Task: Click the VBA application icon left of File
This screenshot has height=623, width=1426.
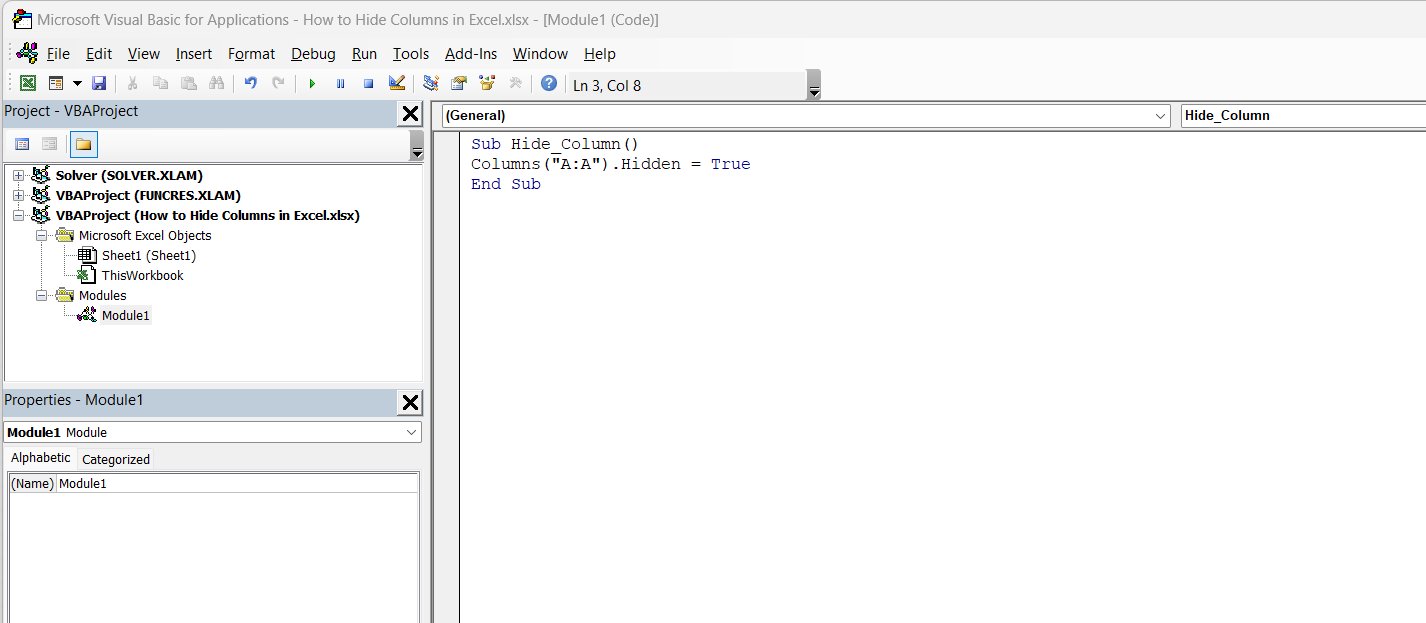Action: 27,53
